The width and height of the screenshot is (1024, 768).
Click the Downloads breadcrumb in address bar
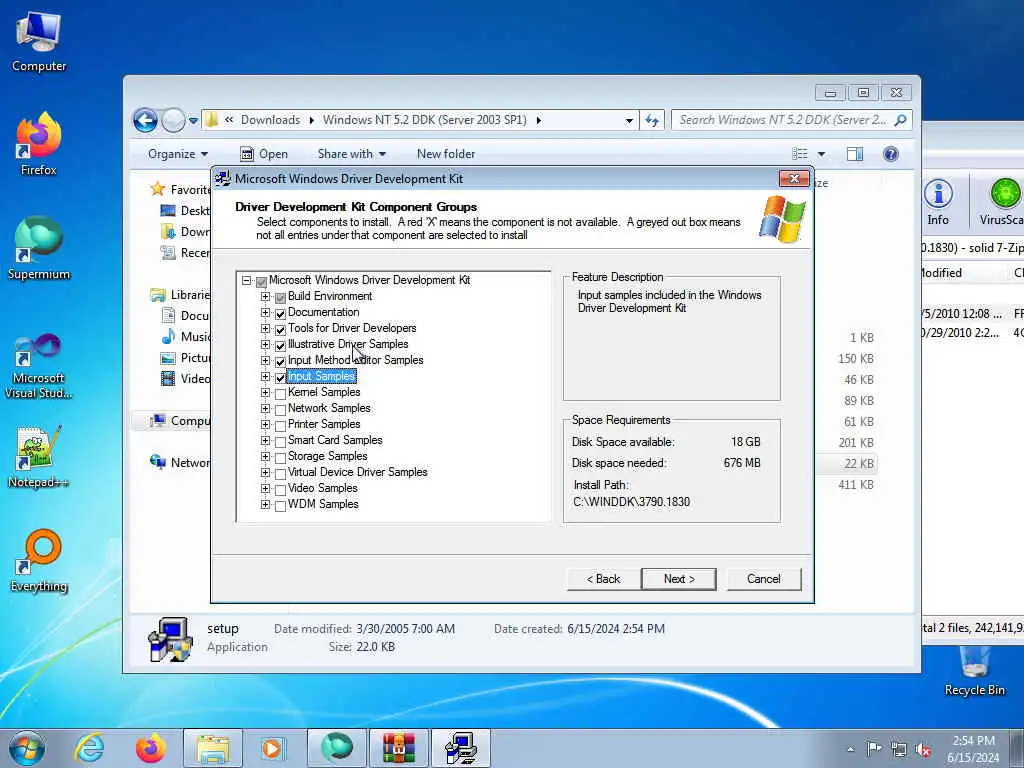click(270, 120)
